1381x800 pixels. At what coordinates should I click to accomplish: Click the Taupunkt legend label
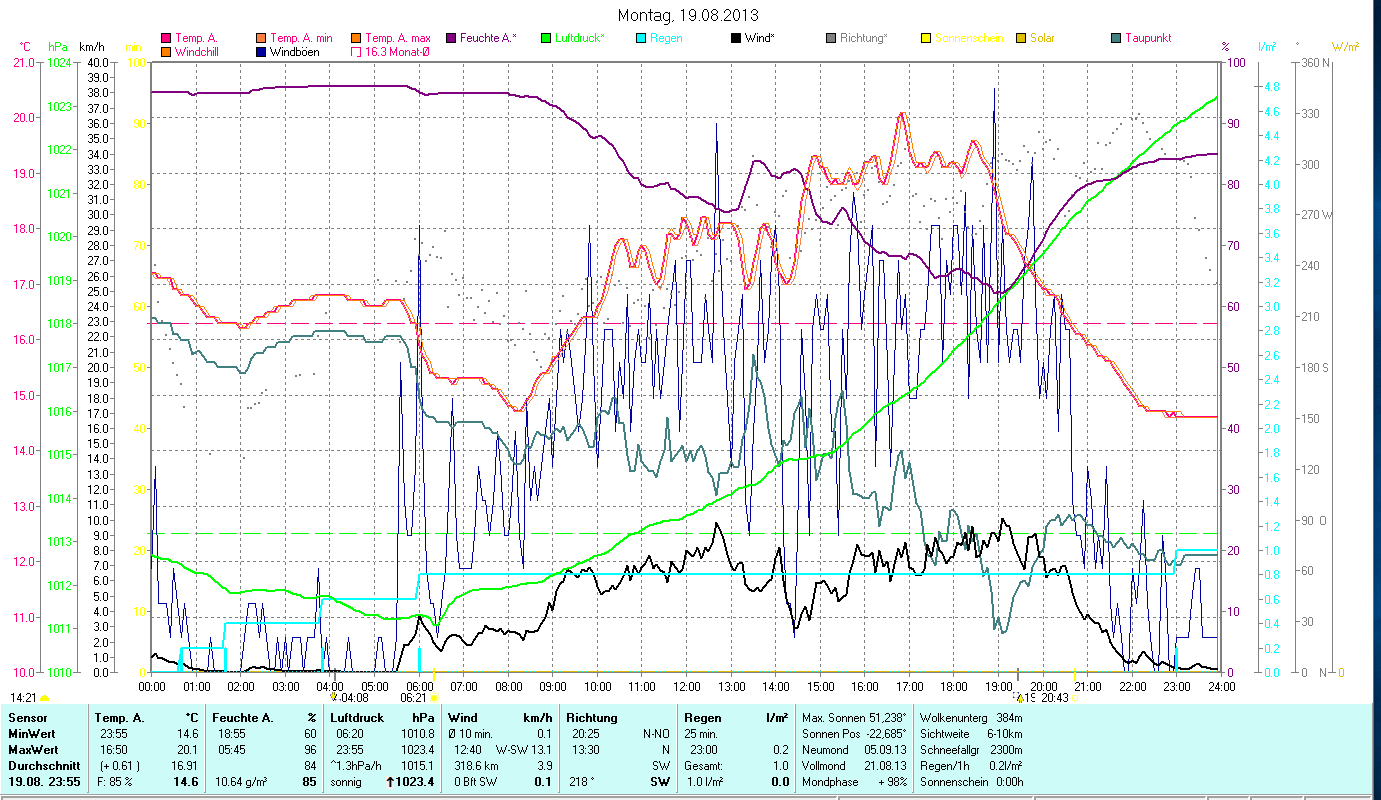pyautogui.click(x=1148, y=38)
